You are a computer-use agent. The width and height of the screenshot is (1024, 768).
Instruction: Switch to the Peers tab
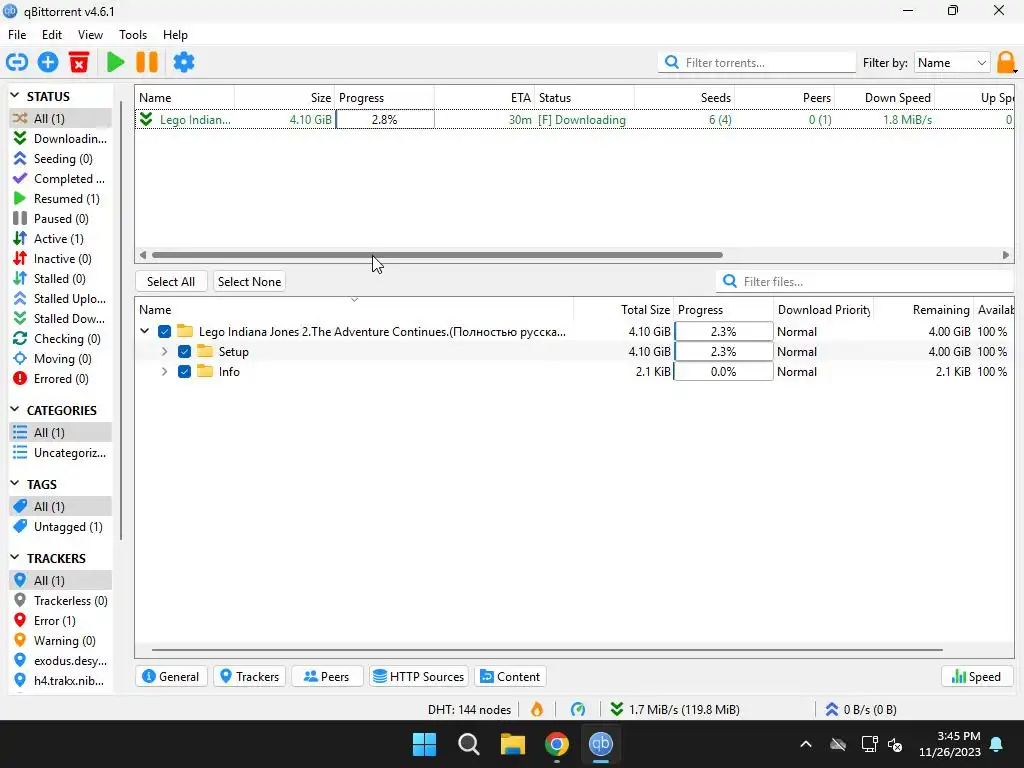point(327,677)
